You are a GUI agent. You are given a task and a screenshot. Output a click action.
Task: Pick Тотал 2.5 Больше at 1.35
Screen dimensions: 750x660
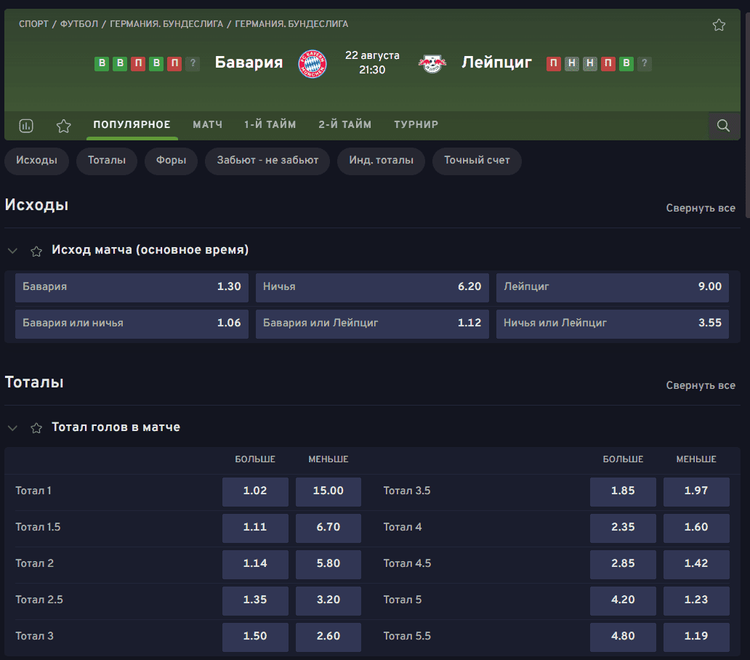click(x=255, y=600)
